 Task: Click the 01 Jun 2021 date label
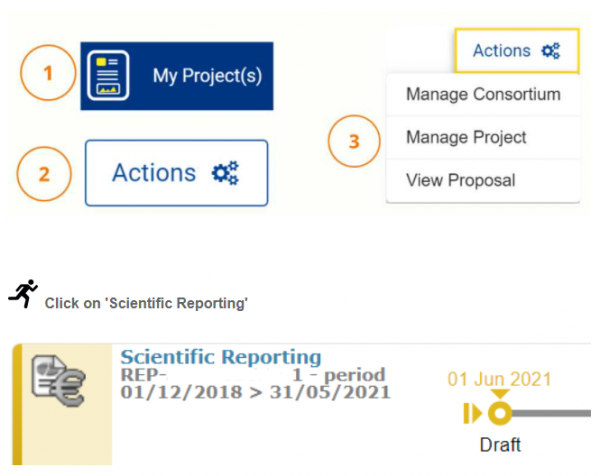[500, 380]
